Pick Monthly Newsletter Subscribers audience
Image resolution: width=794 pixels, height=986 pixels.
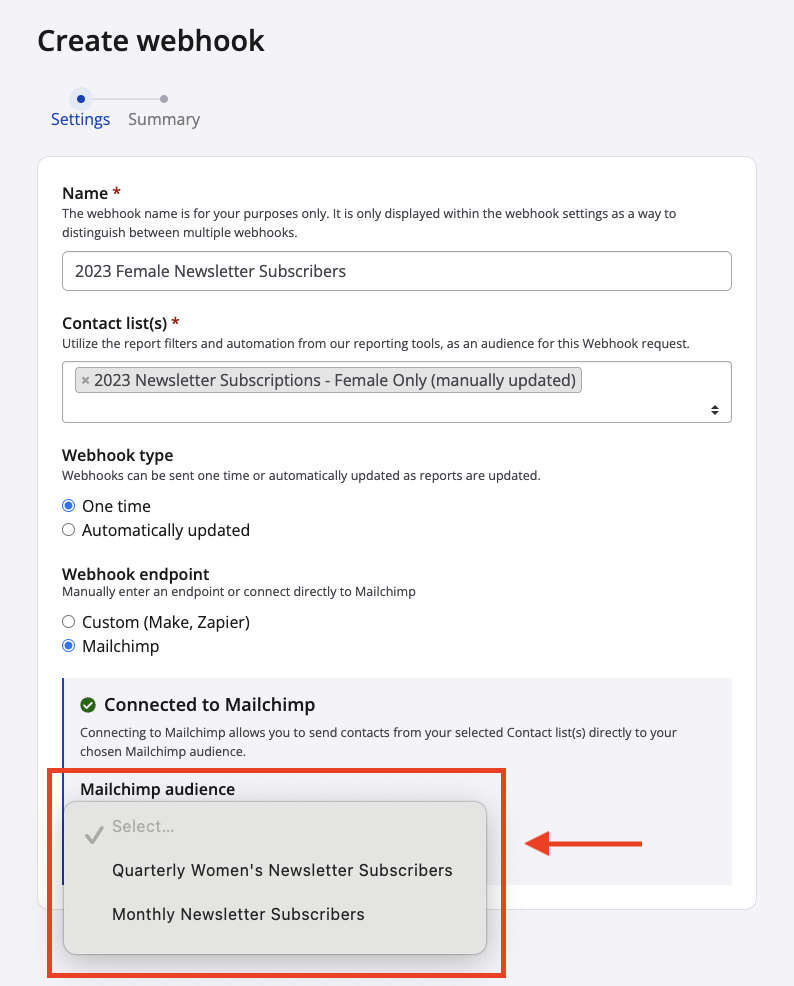[238, 914]
